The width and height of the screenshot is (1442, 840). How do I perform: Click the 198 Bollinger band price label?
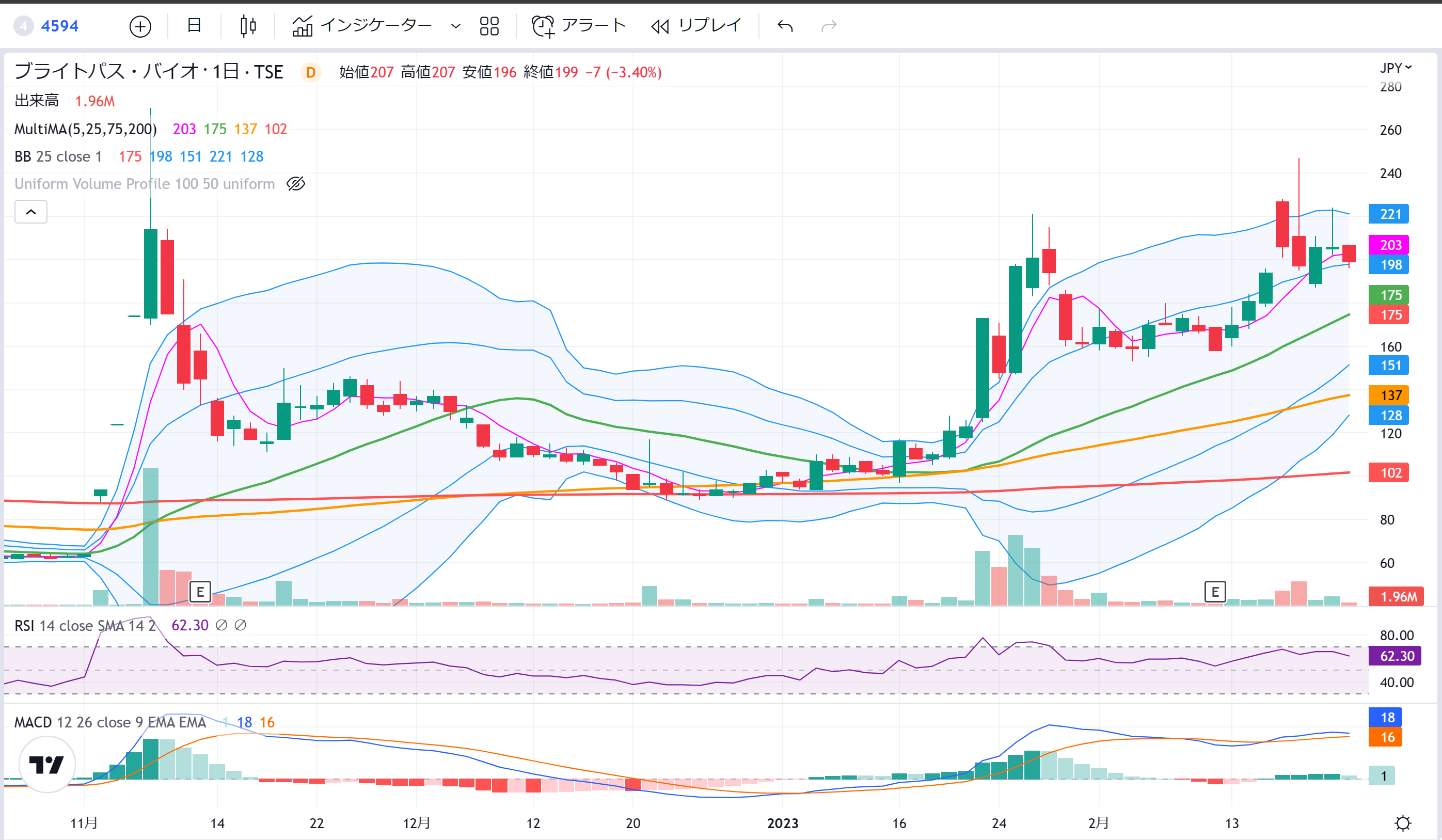pyautogui.click(x=1389, y=265)
